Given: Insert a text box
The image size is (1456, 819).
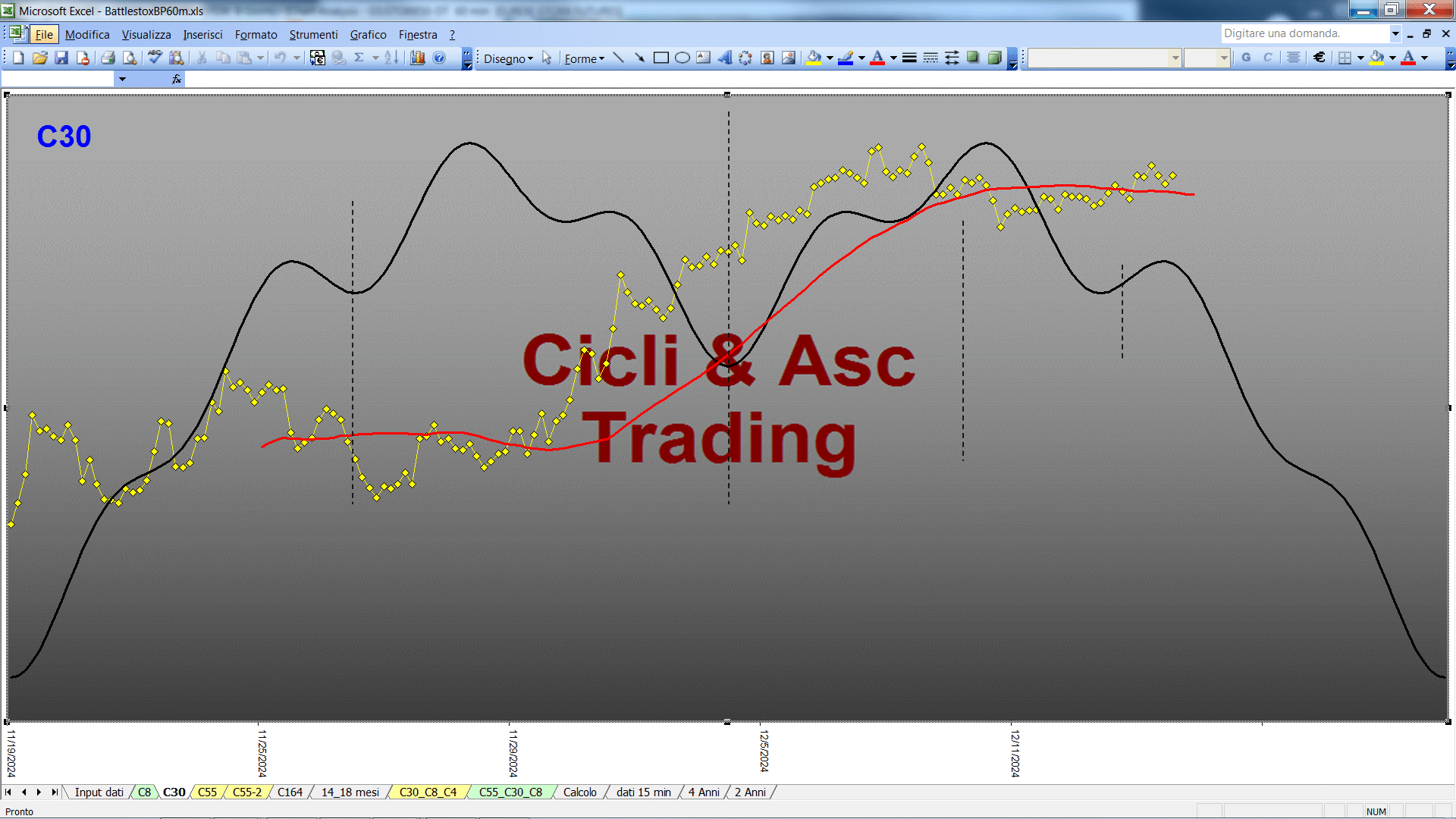Looking at the screenshot, I should click(x=704, y=58).
